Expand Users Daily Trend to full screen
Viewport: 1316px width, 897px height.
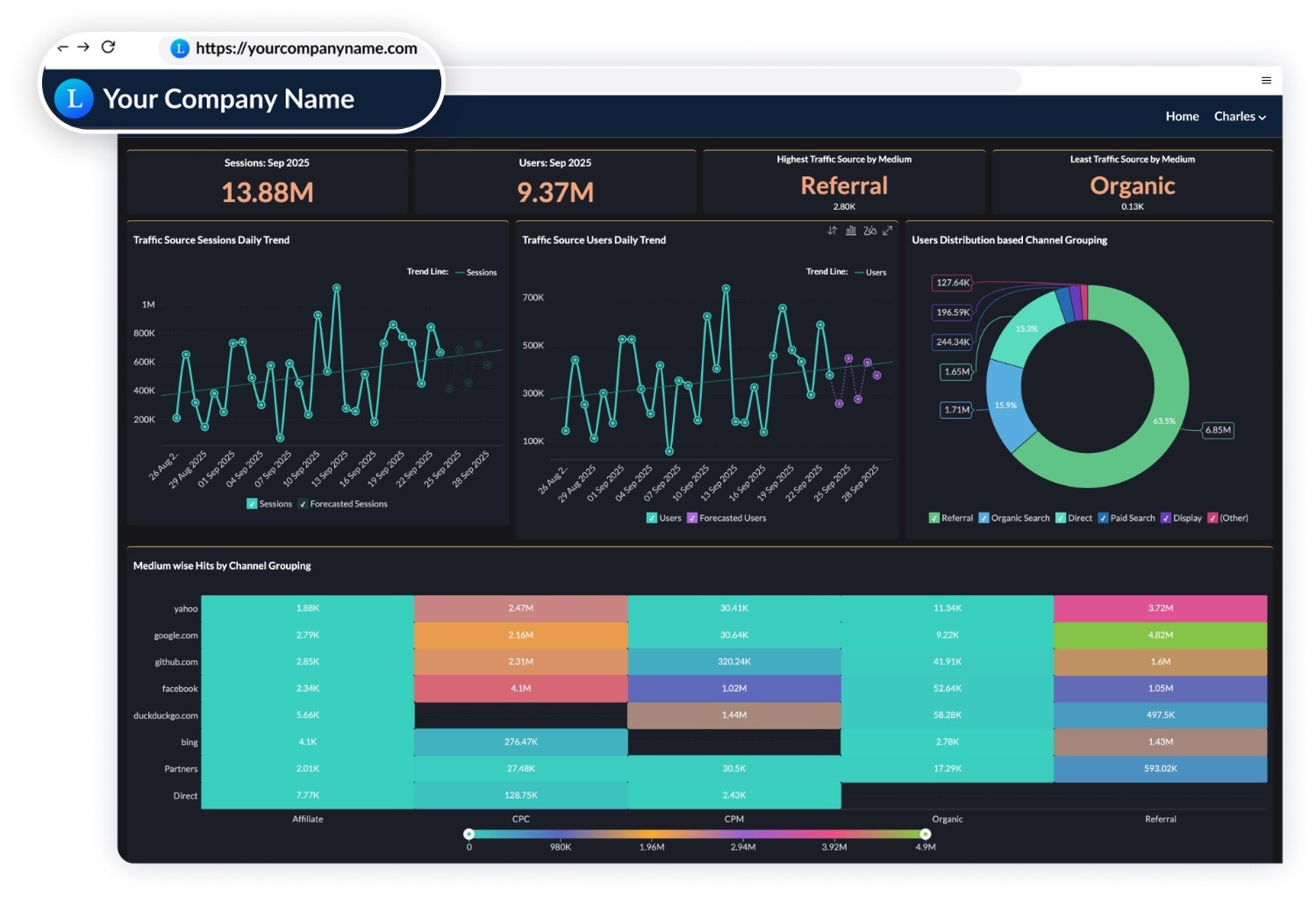888,231
